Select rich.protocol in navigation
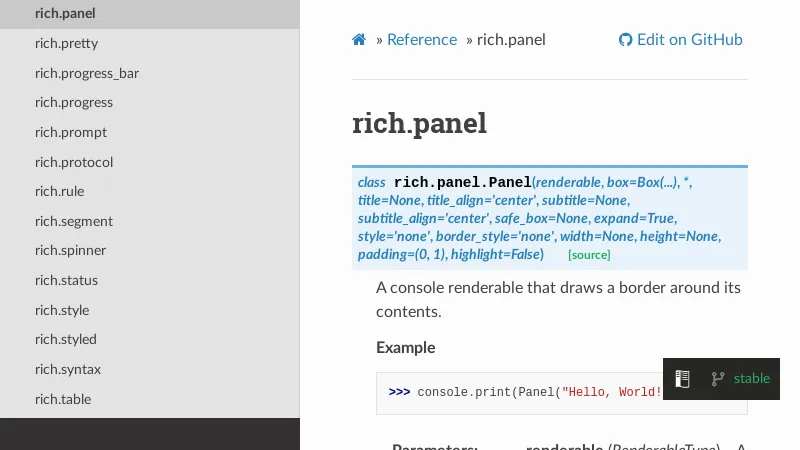The height and width of the screenshot is (450, 800). pyautogui.click(x=73, y=162)
